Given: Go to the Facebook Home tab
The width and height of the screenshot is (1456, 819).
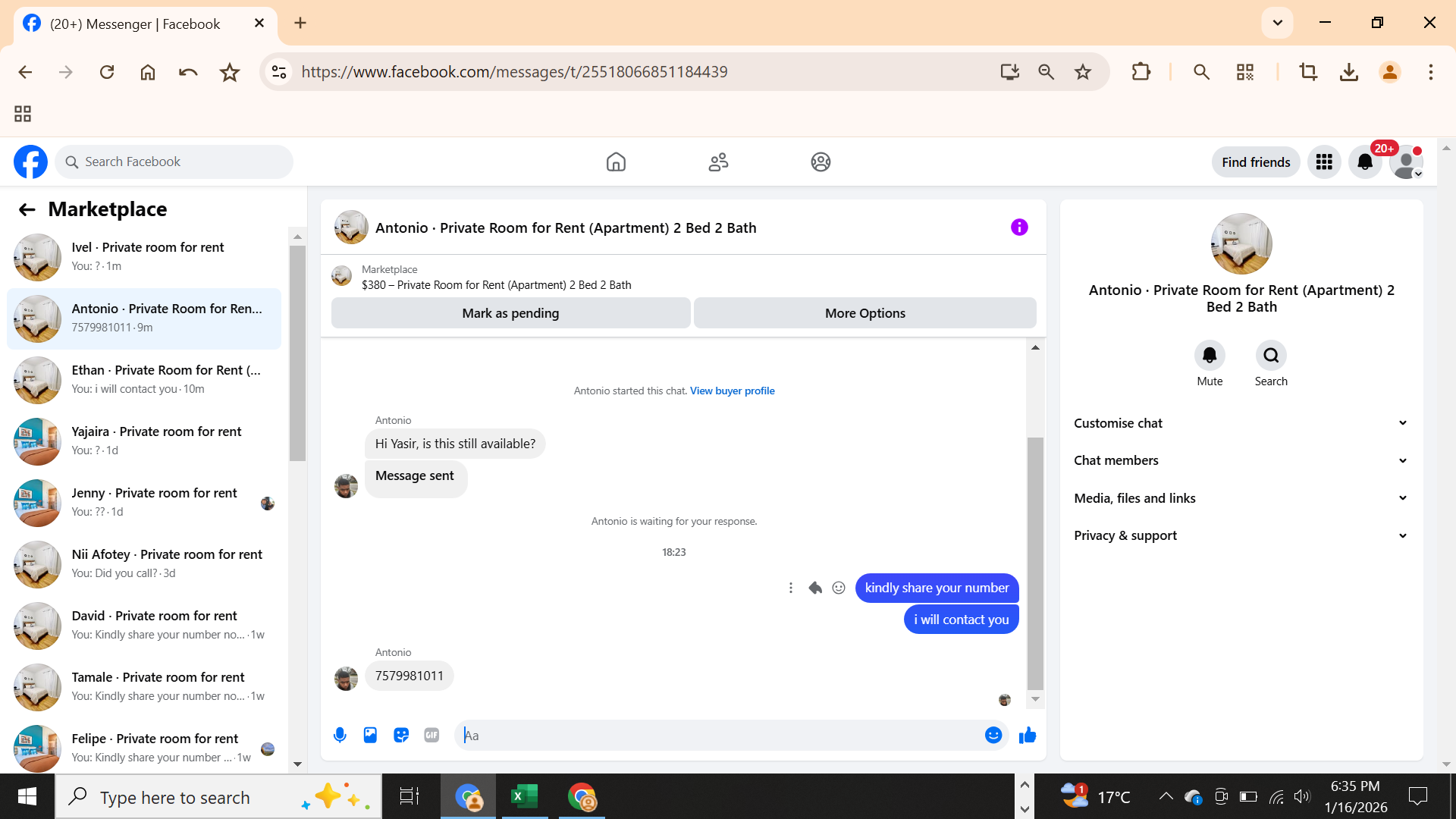Looking at the screenshot, I should pyautogui.click(x=616, y=162).
